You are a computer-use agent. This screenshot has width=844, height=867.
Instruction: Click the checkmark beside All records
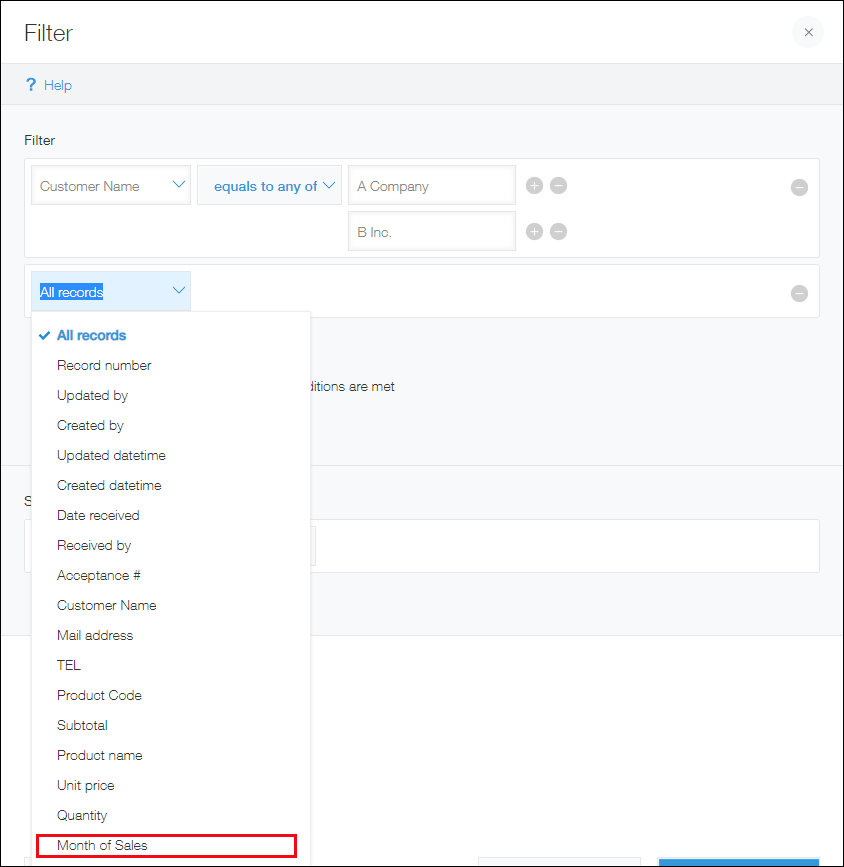click(x=43, y=335)
